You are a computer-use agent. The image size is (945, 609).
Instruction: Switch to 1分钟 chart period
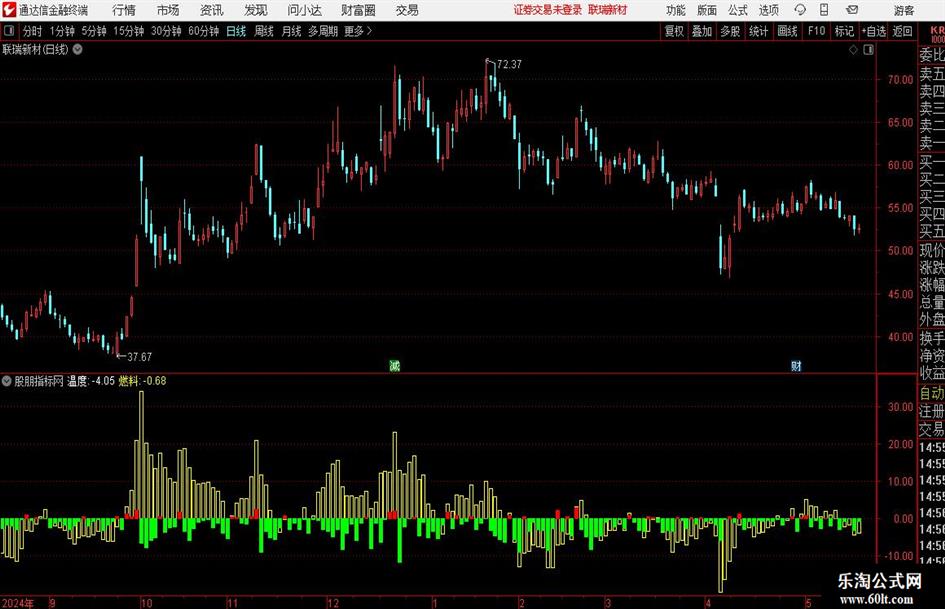tap(62, 31)
